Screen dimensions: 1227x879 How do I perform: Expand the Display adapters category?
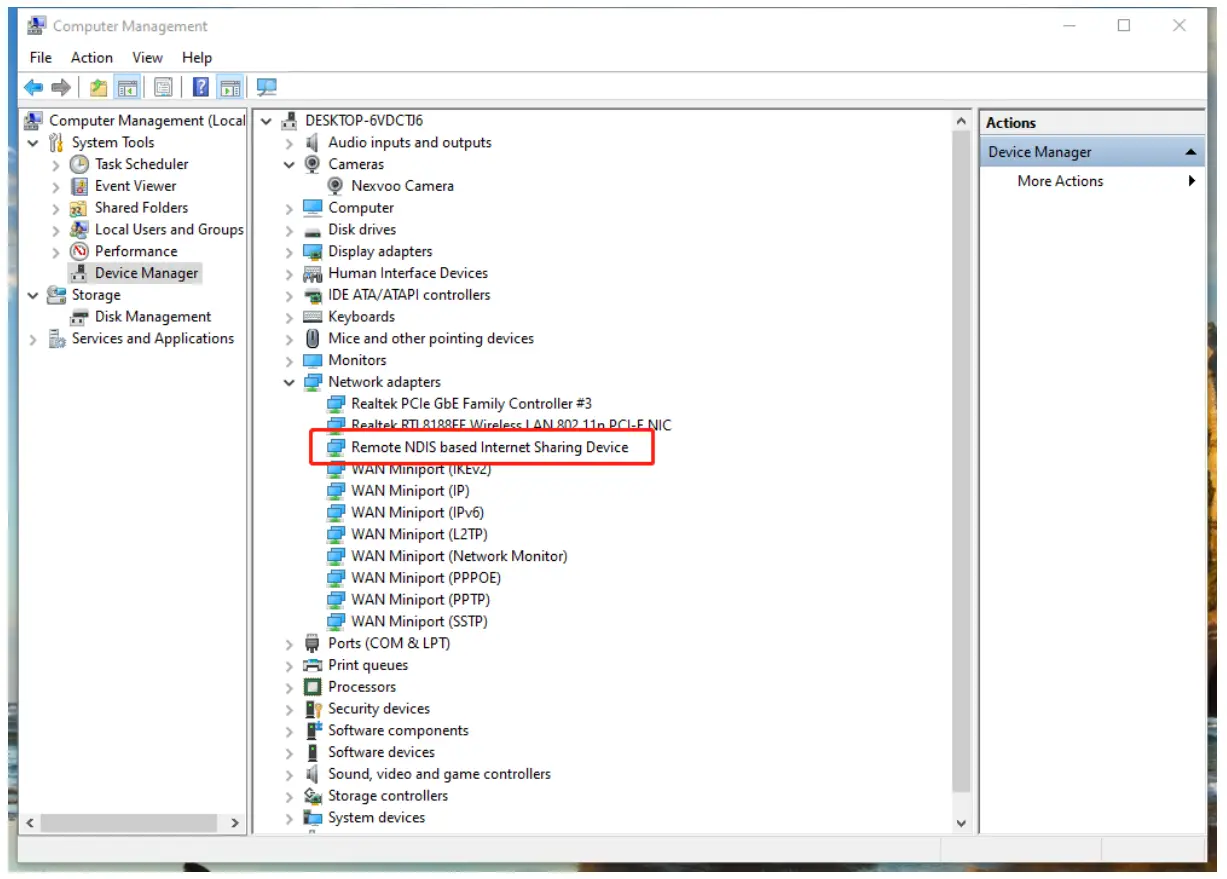pyautogui.click(x=289, y=252)
